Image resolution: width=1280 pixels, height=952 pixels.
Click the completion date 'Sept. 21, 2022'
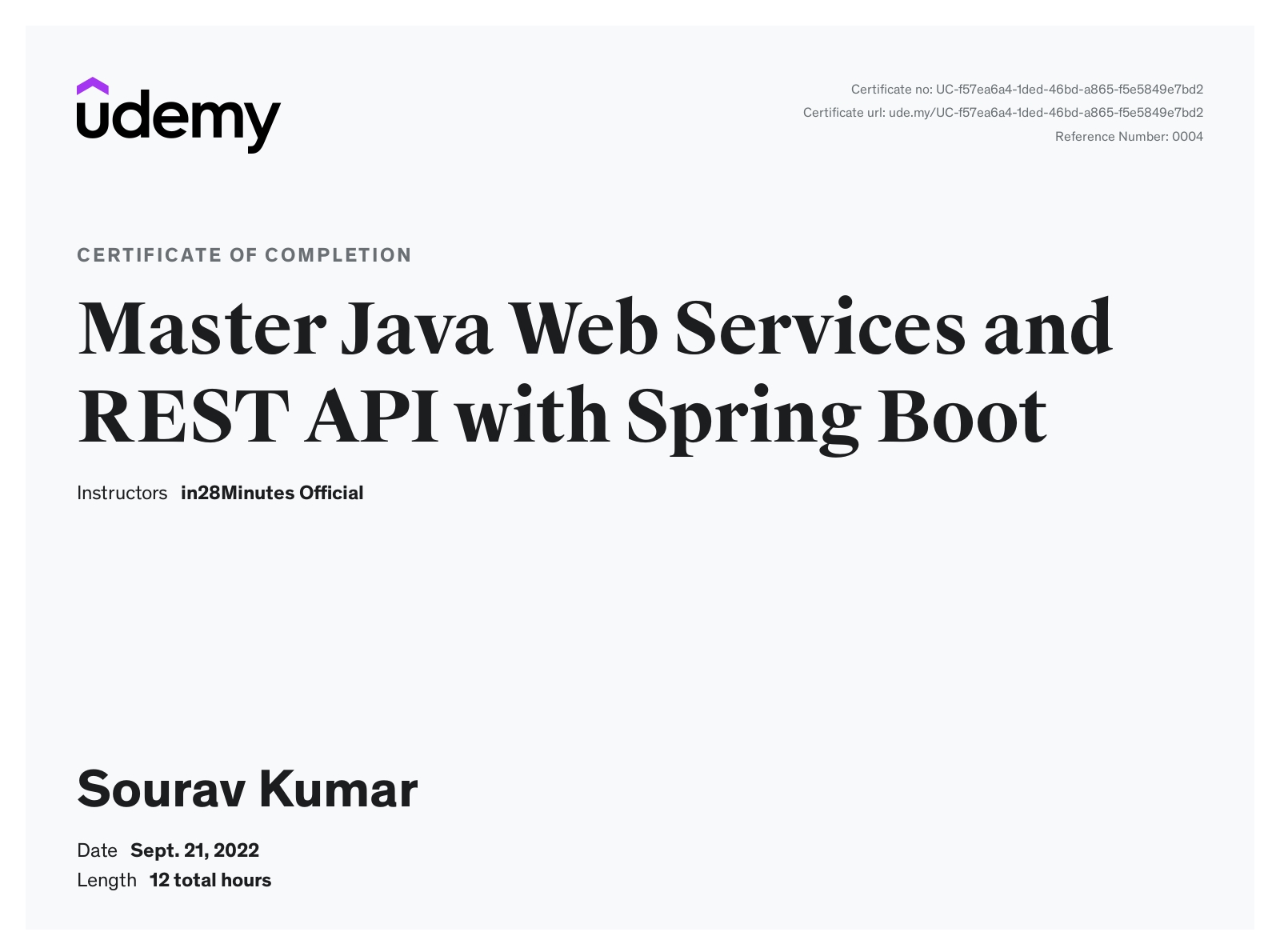tap(194, 850)
